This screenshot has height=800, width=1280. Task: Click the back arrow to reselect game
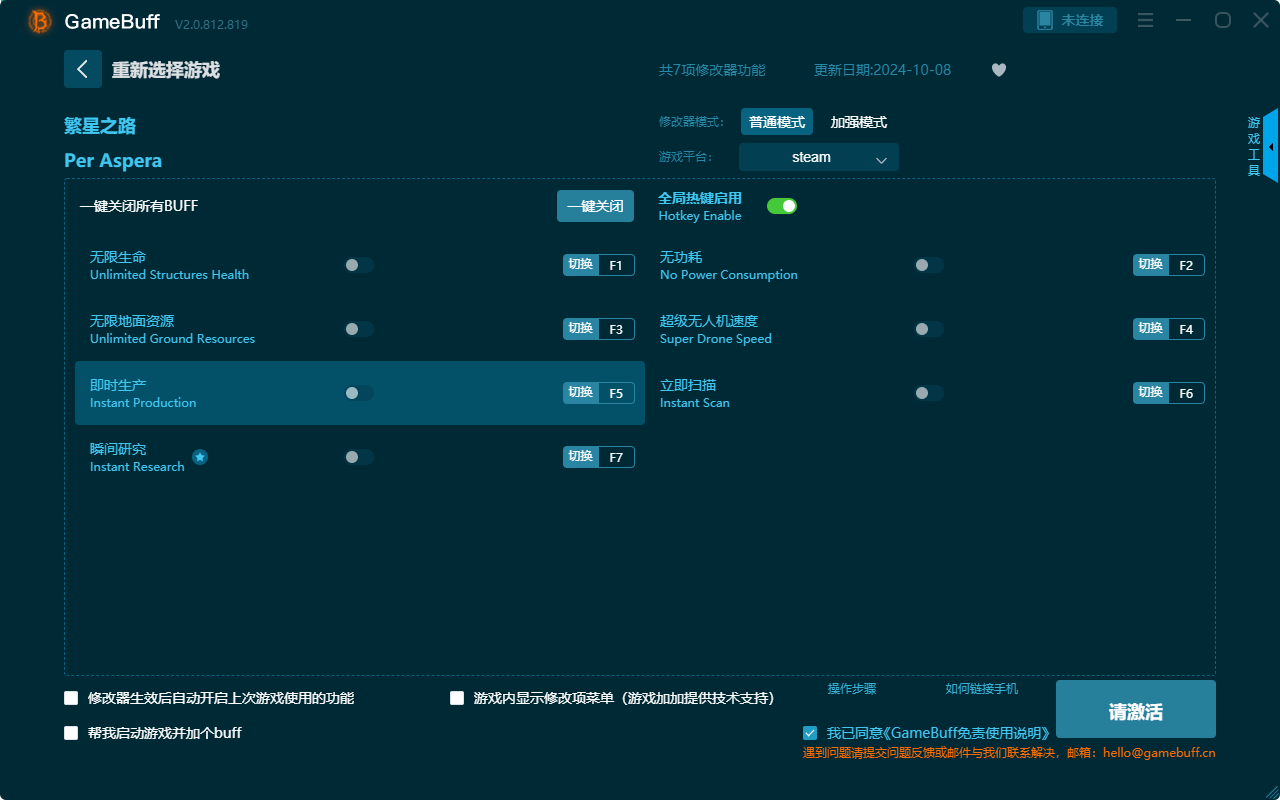[83, 69]
